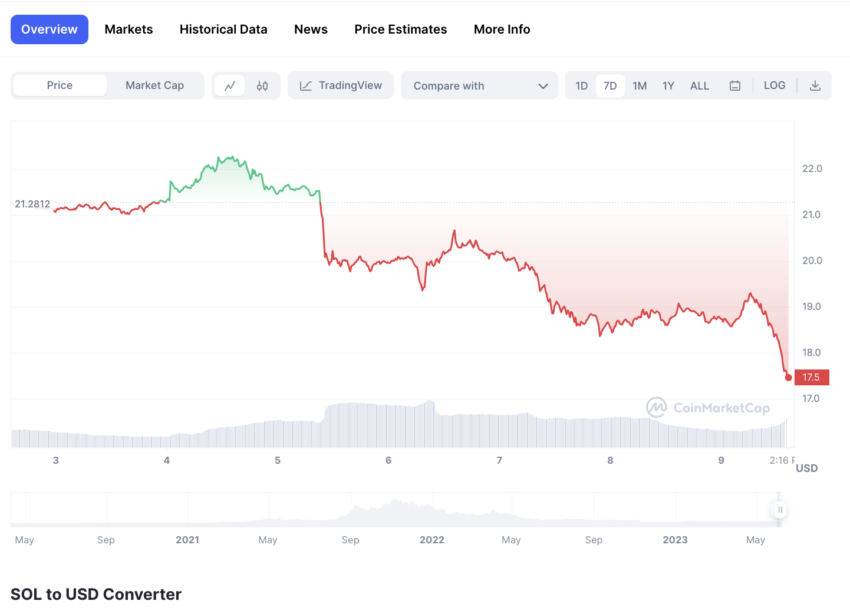
Task: Click the red end-of-line price dot
Action: [x=788, y=377]
